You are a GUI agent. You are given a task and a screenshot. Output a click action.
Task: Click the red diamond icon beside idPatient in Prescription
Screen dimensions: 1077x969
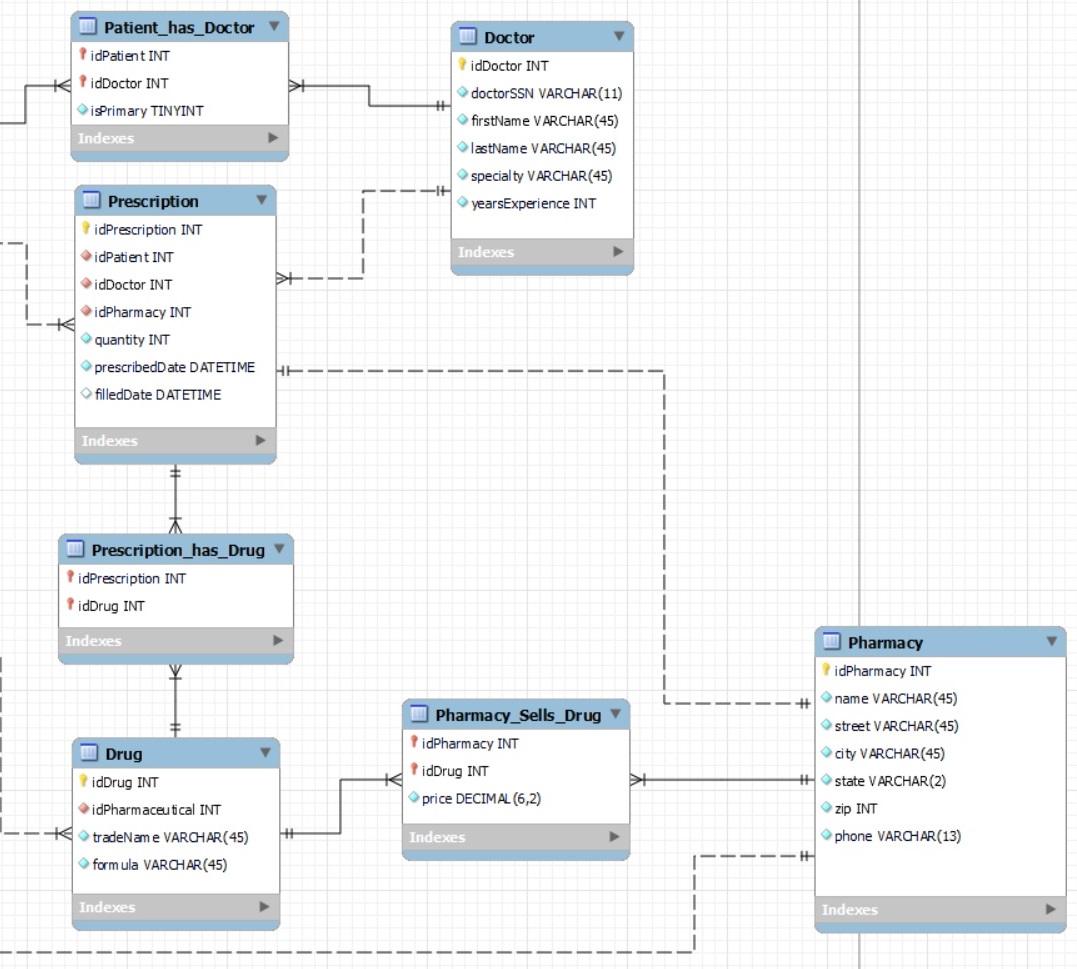(86, 256)
